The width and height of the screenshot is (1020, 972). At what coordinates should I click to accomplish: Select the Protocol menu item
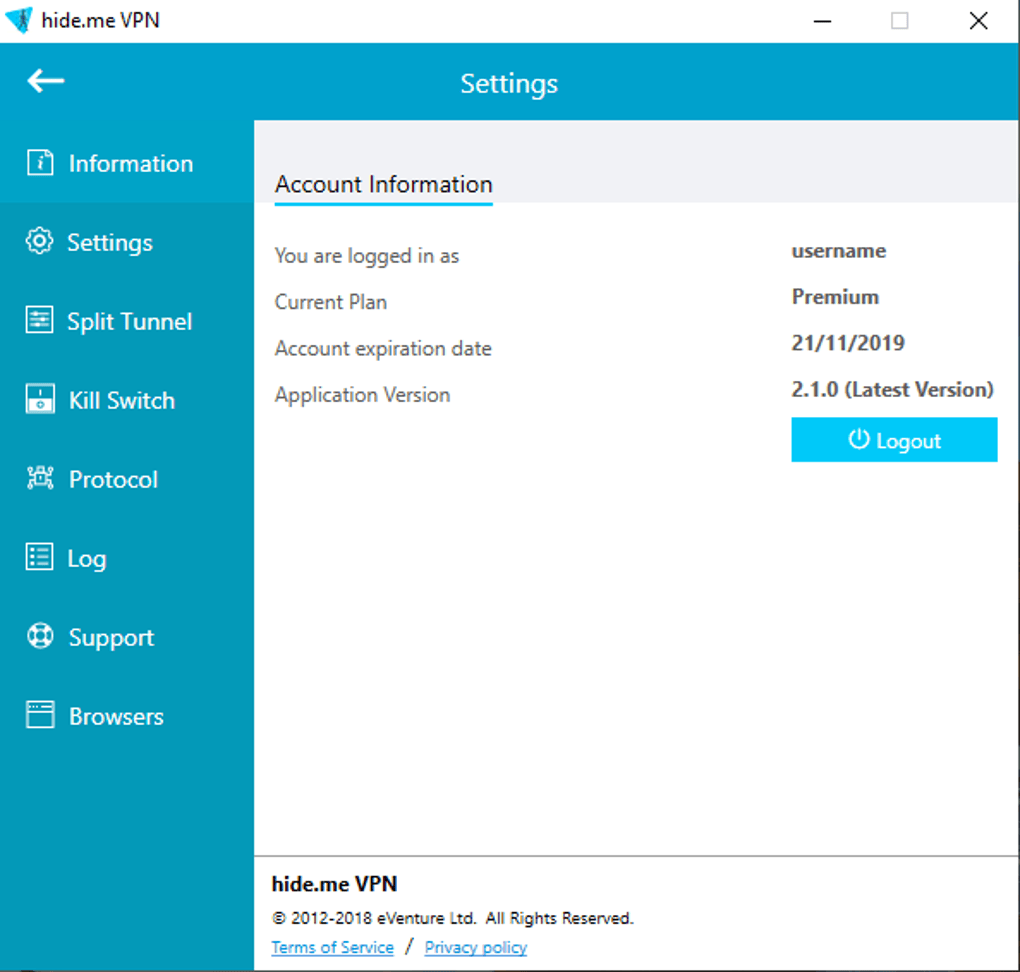coord(113,480)
